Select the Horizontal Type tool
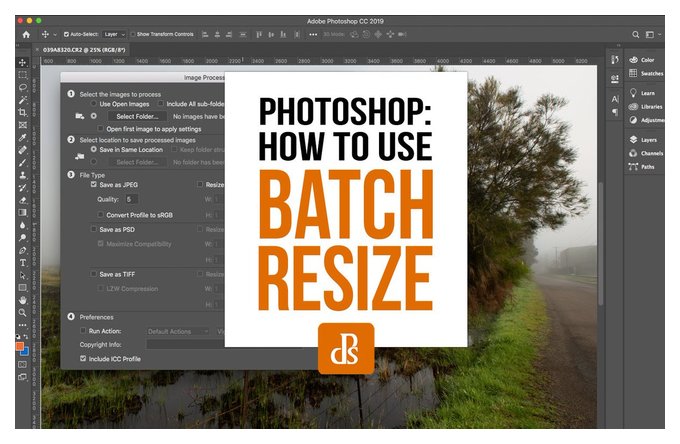This screenshot has width=680, height=444. 23,263
